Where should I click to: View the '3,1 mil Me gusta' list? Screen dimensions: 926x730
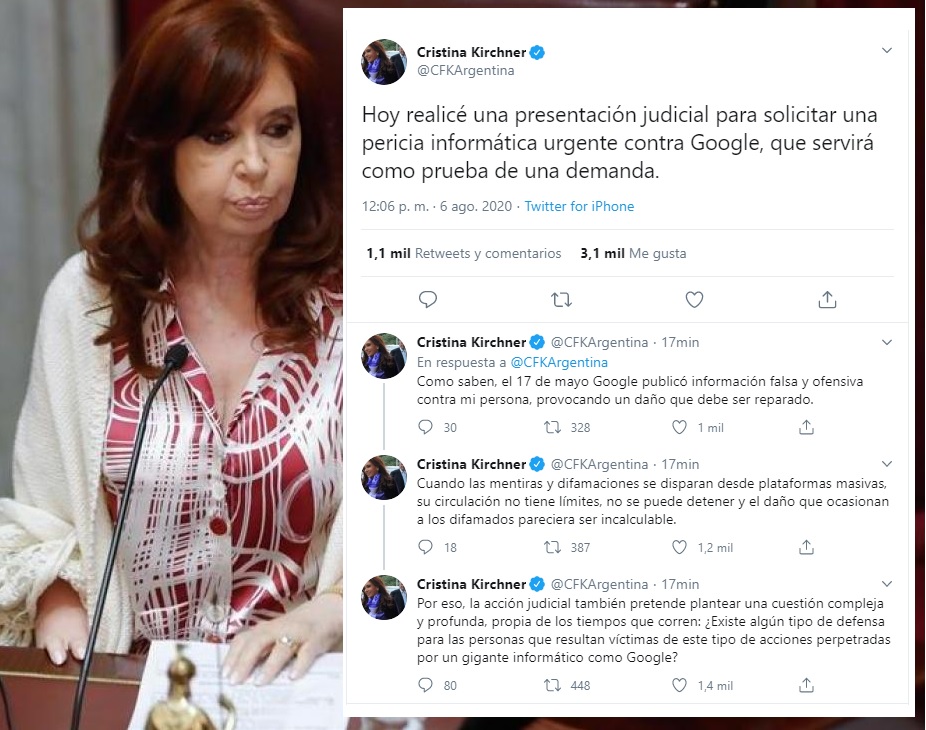[x=633, y=253]
